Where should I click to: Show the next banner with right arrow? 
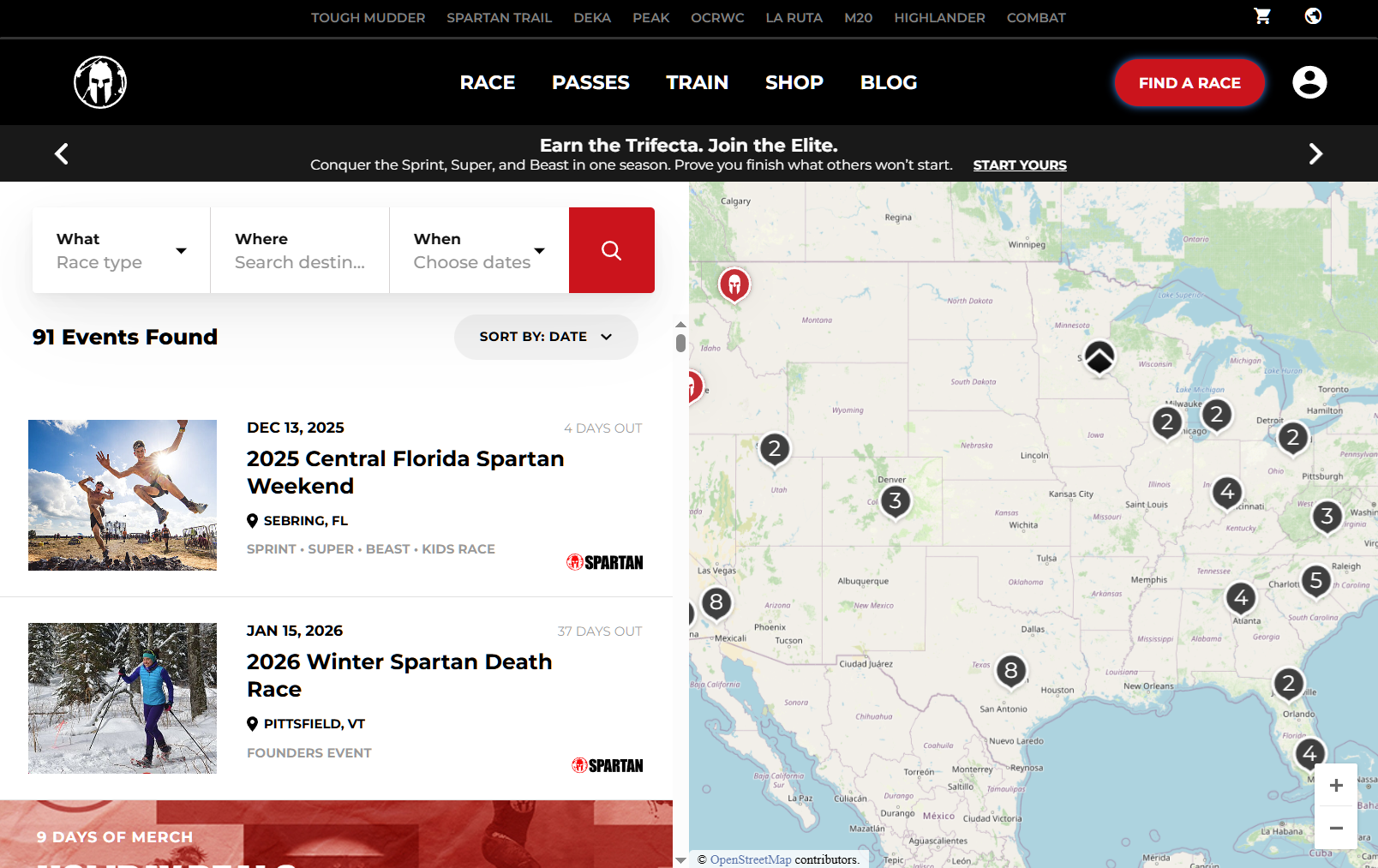[x=1315, y=153]
